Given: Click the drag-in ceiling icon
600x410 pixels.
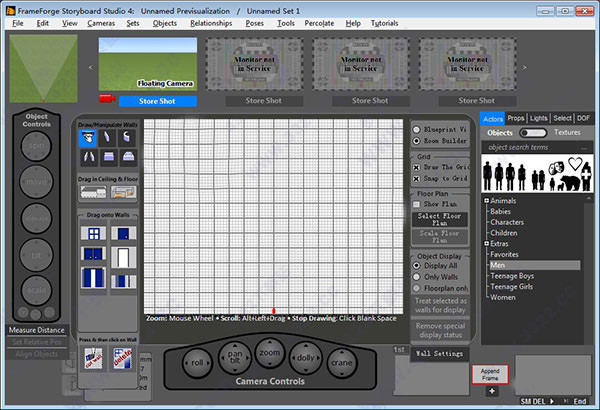Looking at the screenshot, I should click(93, 192).
